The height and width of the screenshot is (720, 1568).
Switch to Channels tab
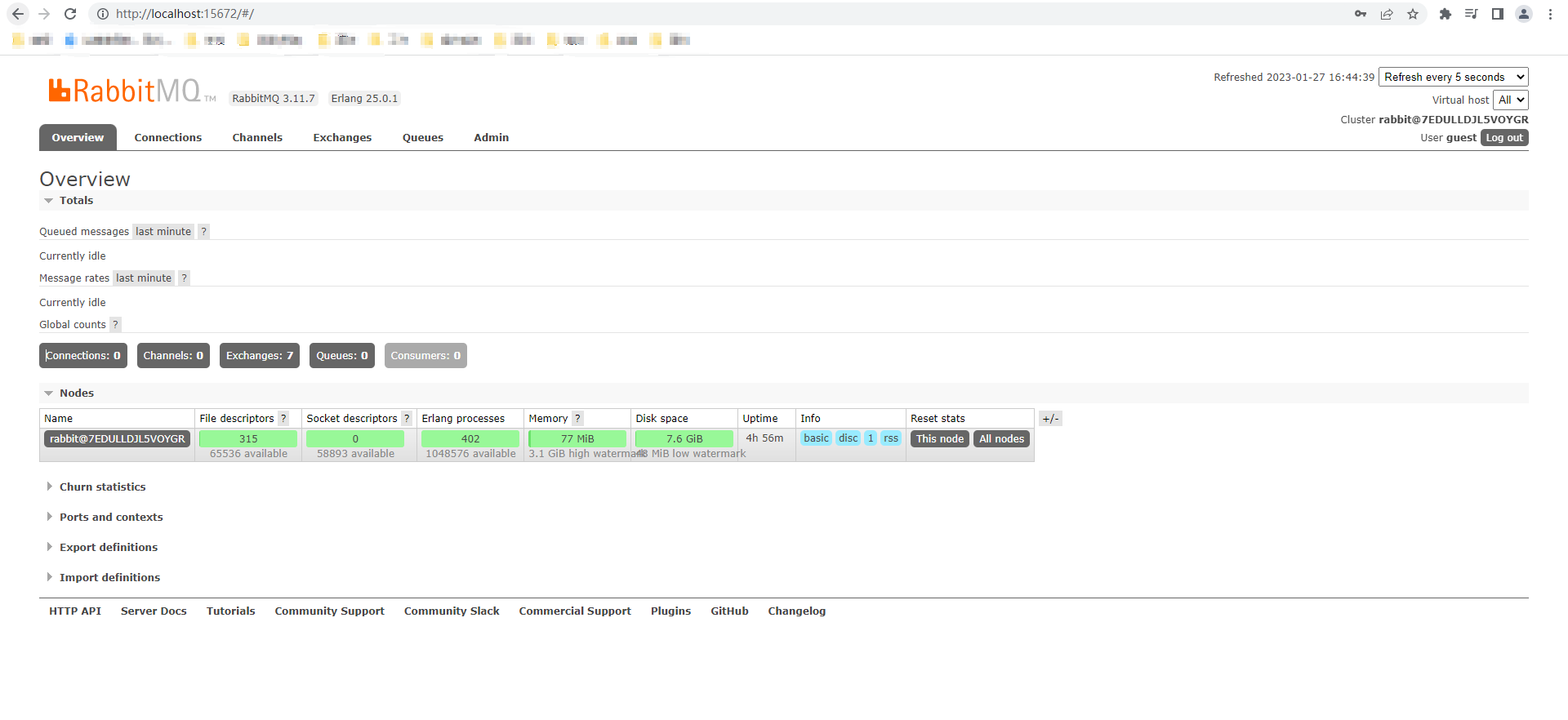pyautogui.click(x=257, y=137)
